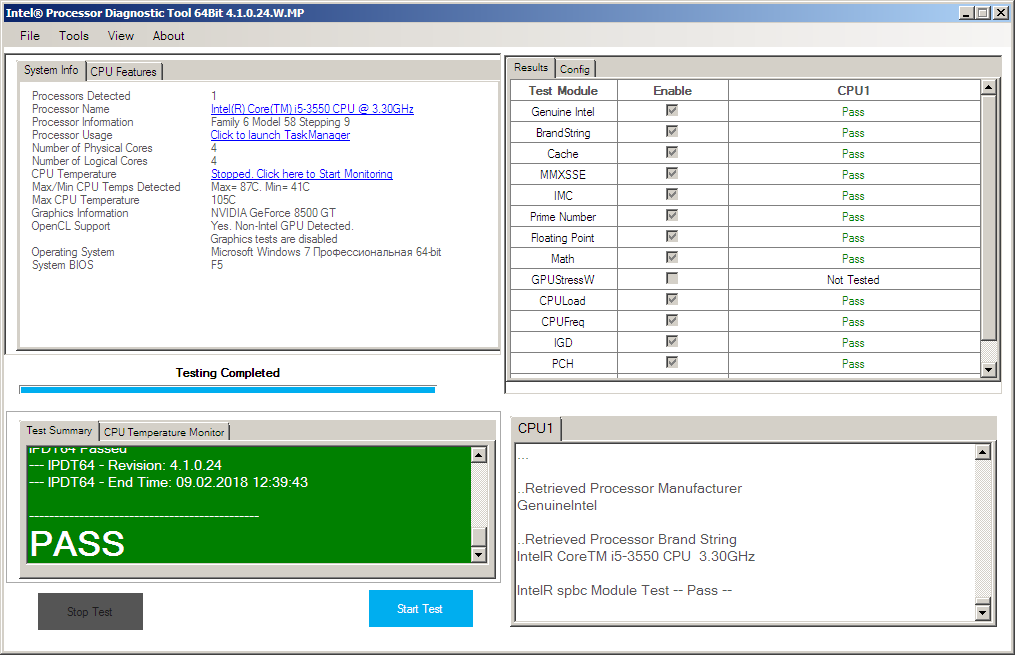Open the About menu

click(168, 36)
